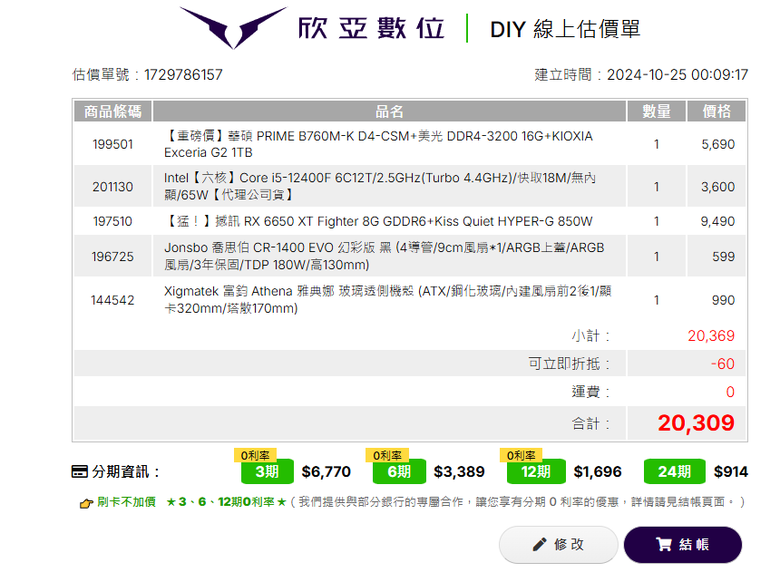Click the credit card icon beside 分期資訊
The width and height of the screenshot is (780, 582).
[80, 472]
